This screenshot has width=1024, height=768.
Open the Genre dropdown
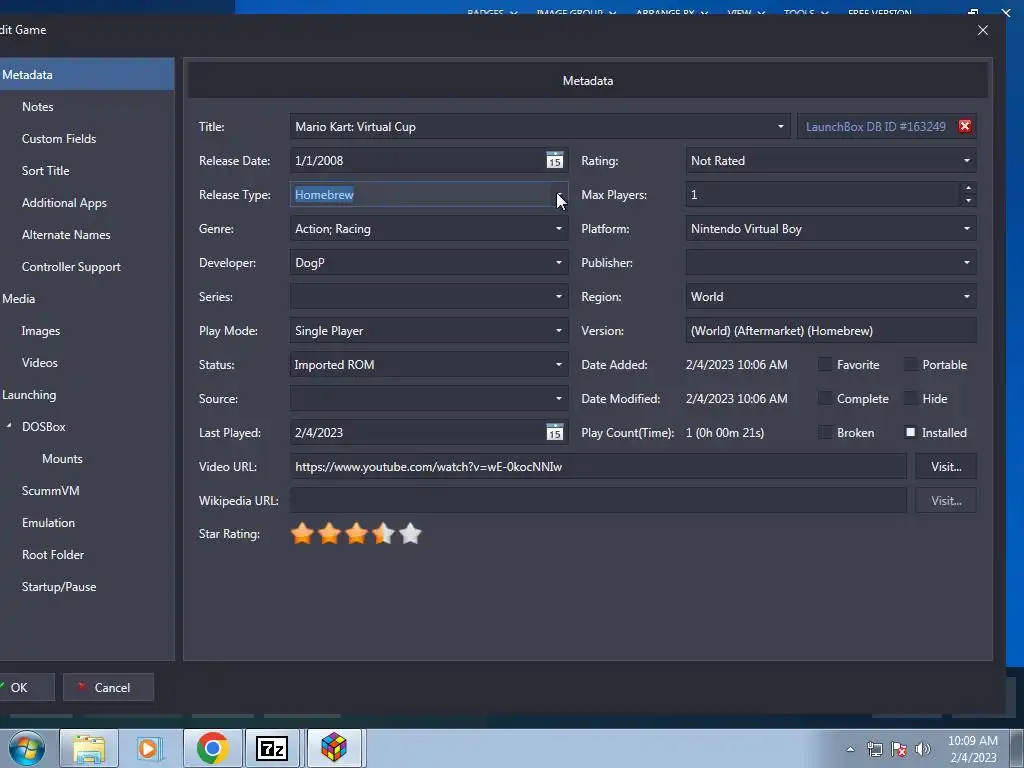coord(559,229)
